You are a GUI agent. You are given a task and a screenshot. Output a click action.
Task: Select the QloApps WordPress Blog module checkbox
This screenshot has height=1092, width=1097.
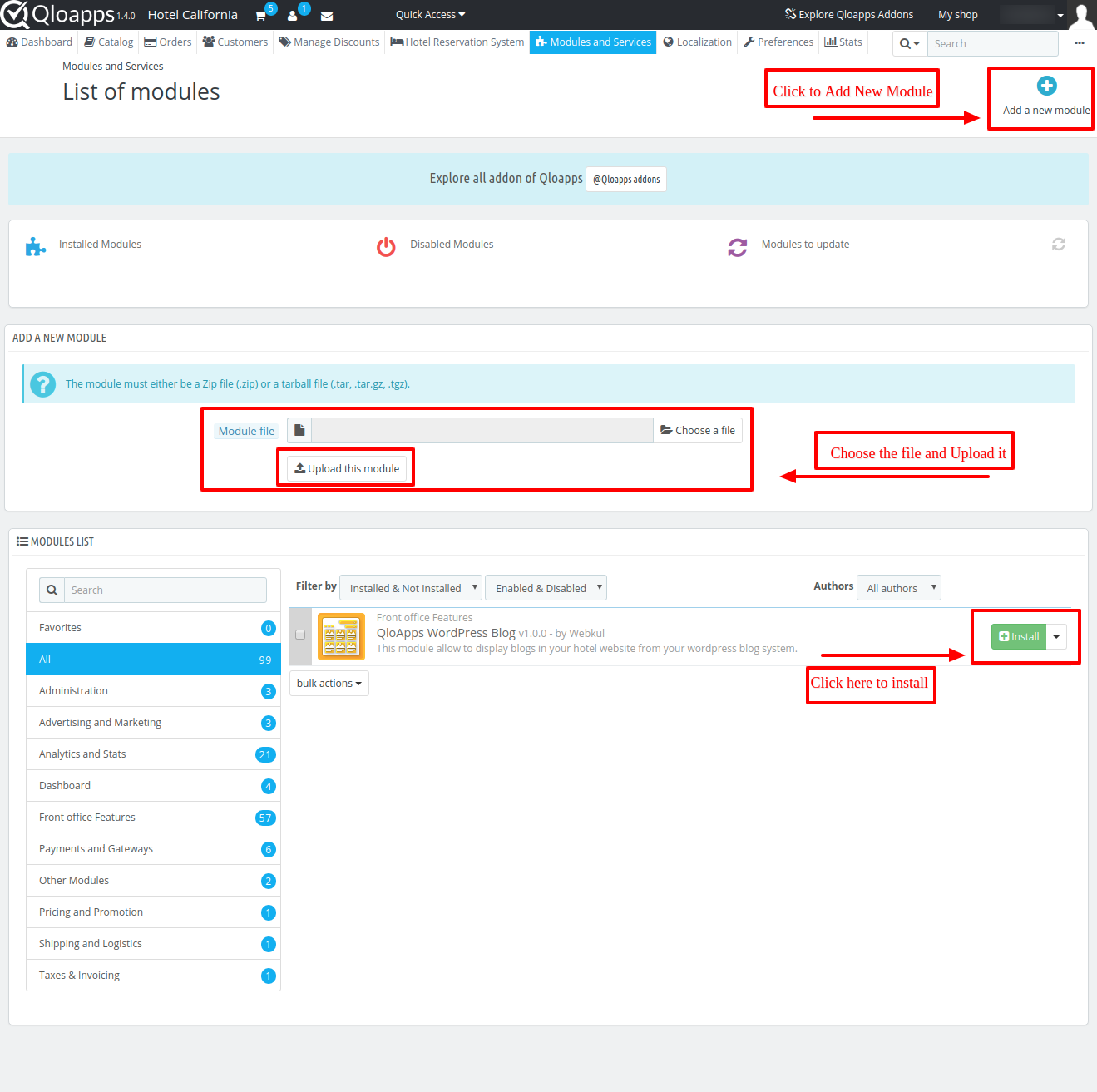(300, 635)
